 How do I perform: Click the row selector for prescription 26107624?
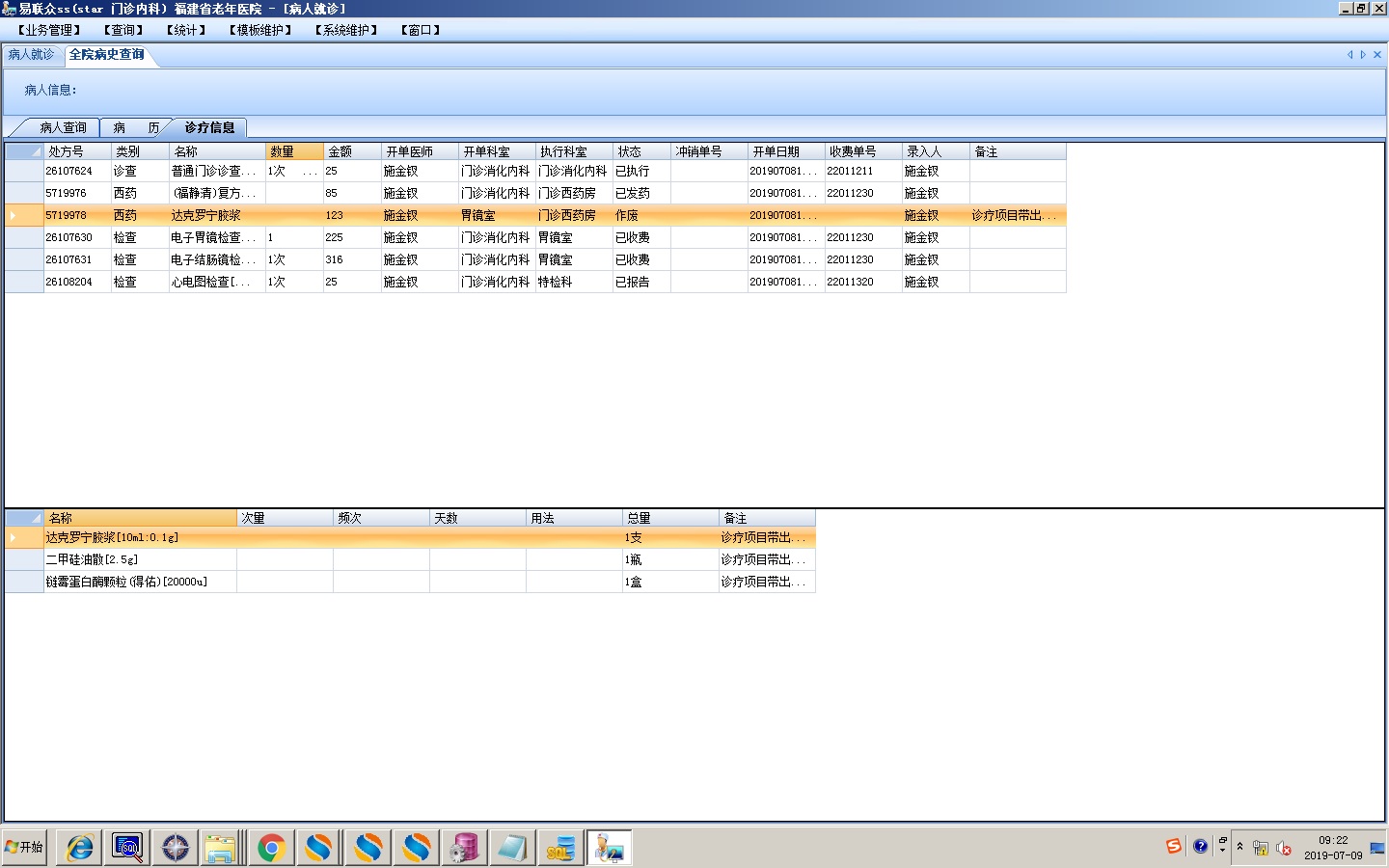24,171
